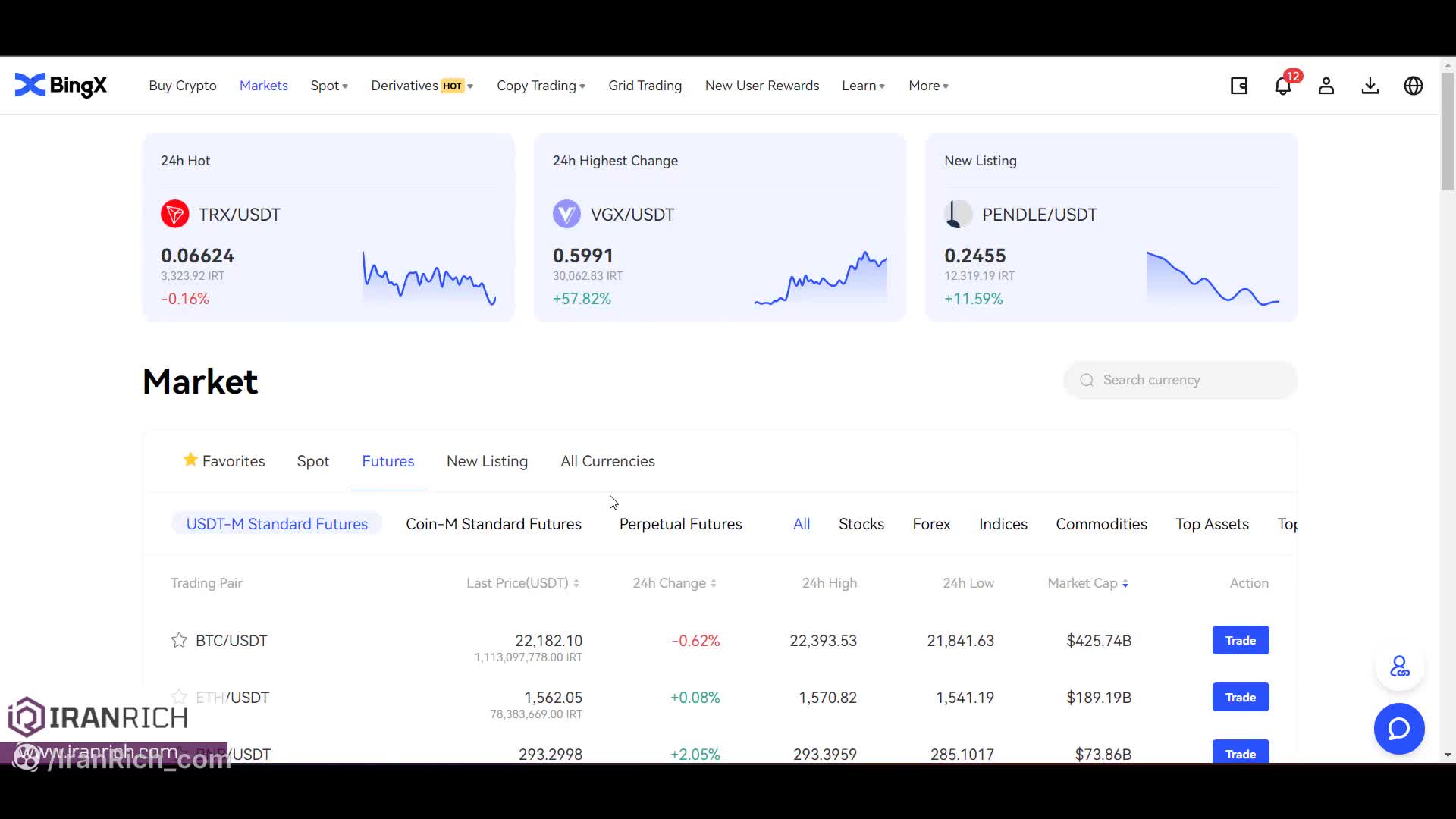
Task: Open the language globe icon
Action: (x=1414, y=86)
